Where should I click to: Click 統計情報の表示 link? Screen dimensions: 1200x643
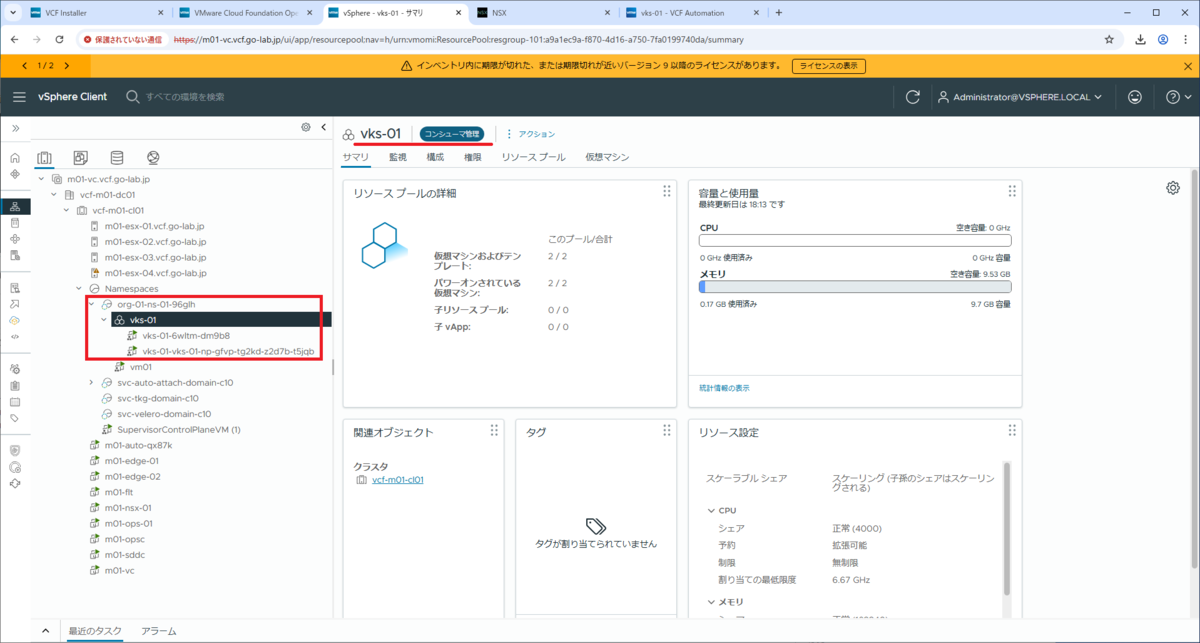click(724, 388)
